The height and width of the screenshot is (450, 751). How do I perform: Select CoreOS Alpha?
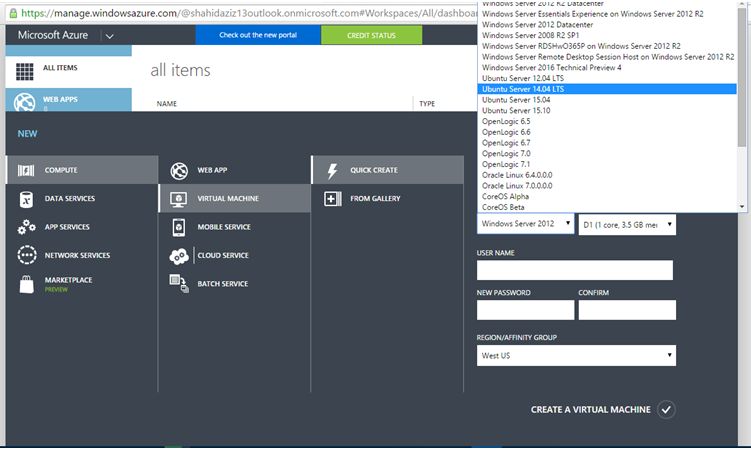pyautogui.click(x=607, y=196)
